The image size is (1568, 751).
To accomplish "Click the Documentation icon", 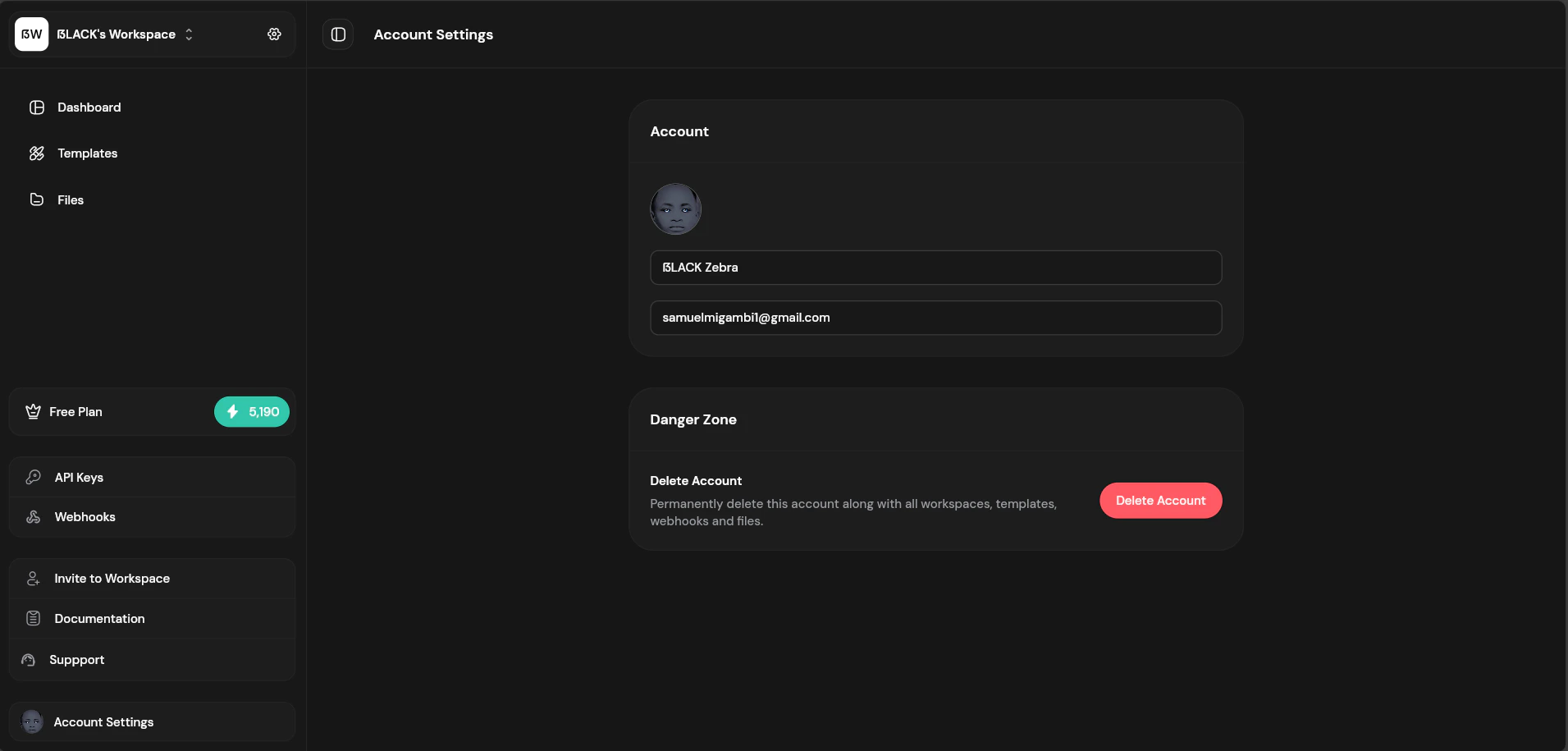I will pyautogui.click(x=34, y=619).
